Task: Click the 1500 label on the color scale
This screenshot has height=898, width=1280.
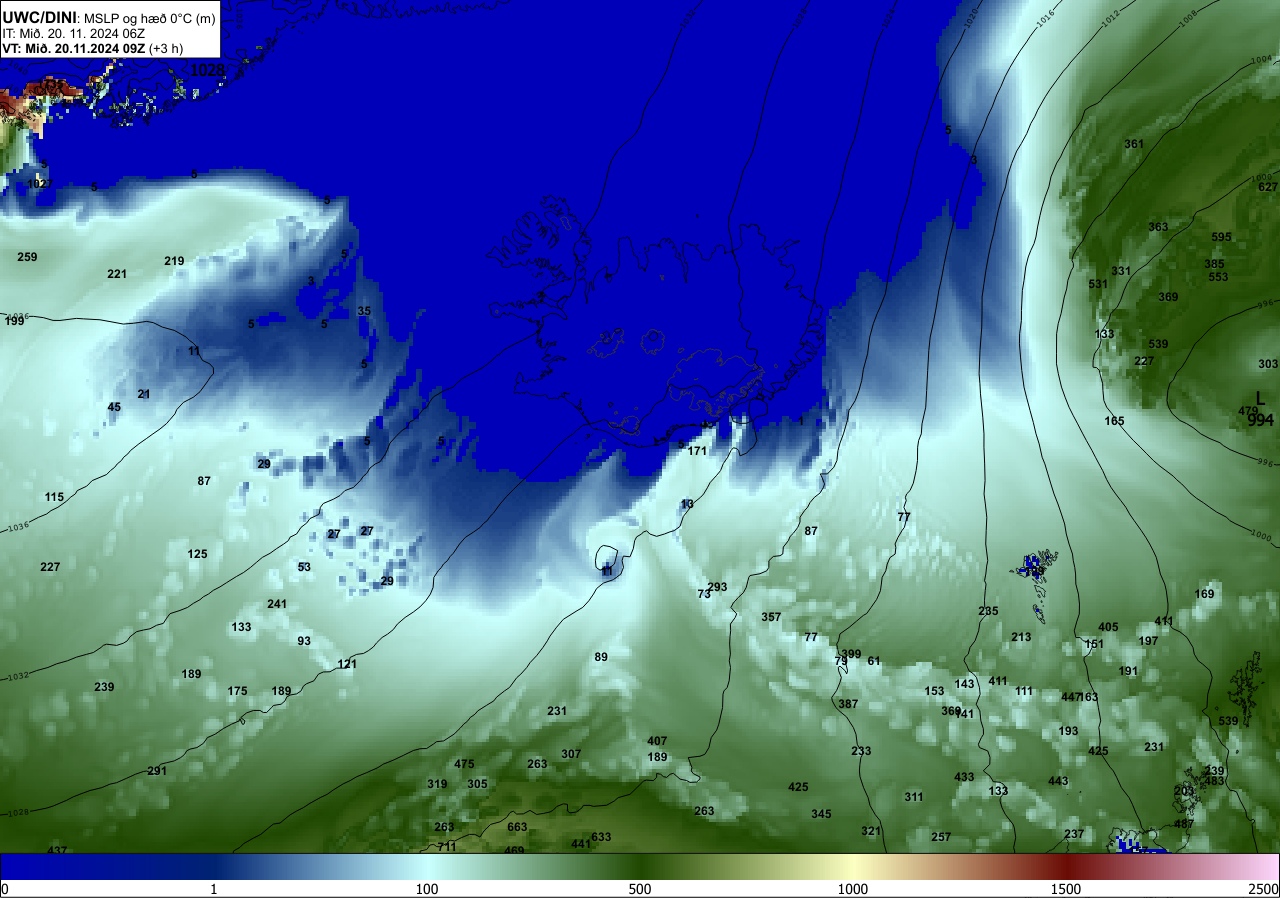Action: click(x=1066, y=889)
